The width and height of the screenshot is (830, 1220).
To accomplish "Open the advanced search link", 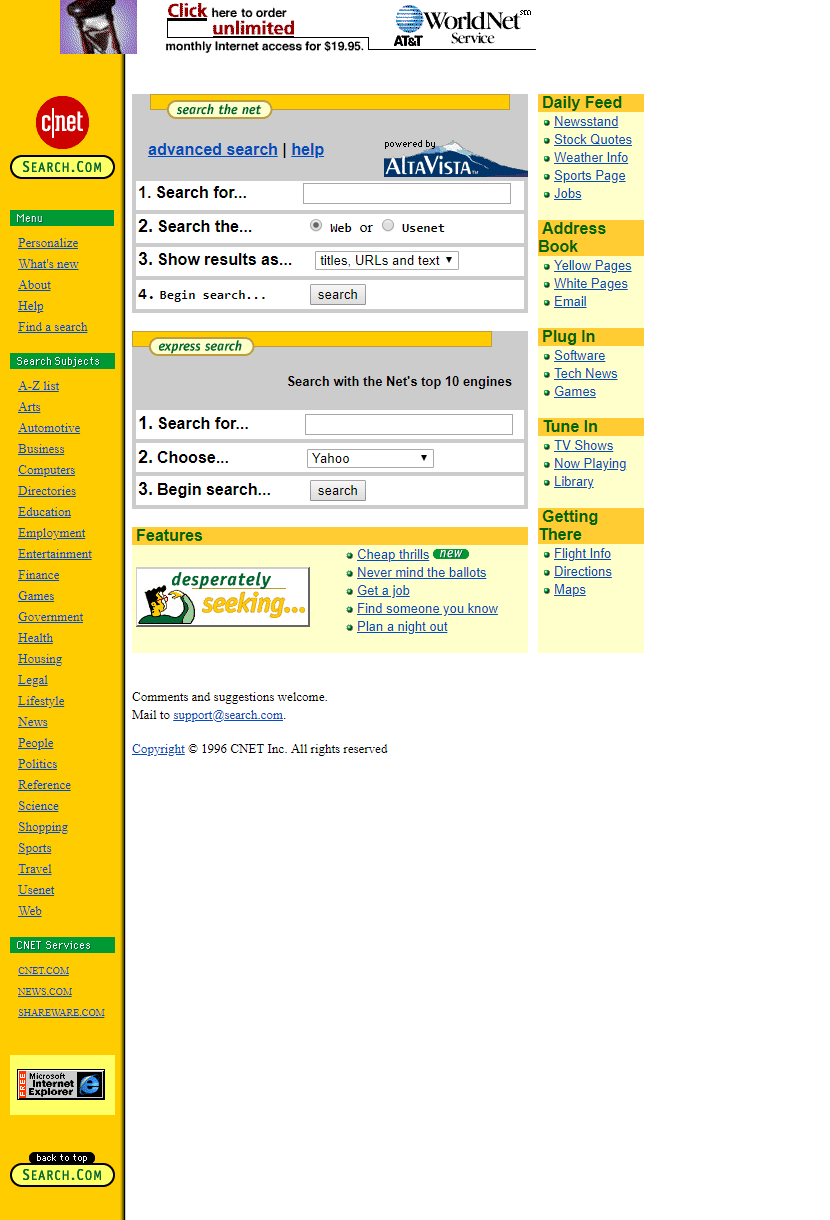I will (213, 149).
